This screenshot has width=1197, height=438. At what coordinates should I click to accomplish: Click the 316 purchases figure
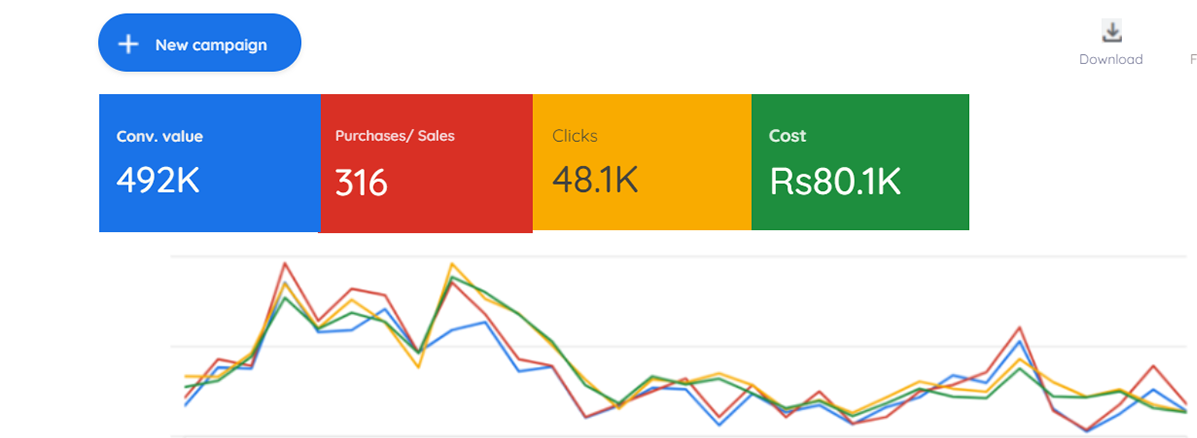(x=361, y=184)
